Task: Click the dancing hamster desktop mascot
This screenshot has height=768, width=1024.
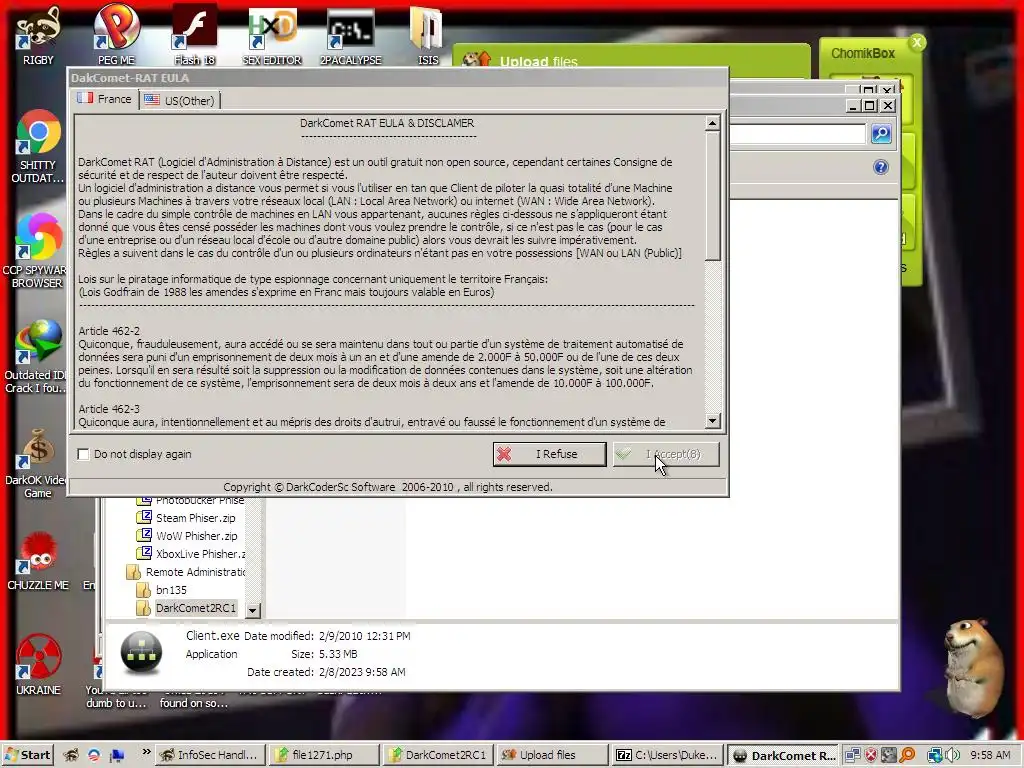Action: tap(973, 666)
